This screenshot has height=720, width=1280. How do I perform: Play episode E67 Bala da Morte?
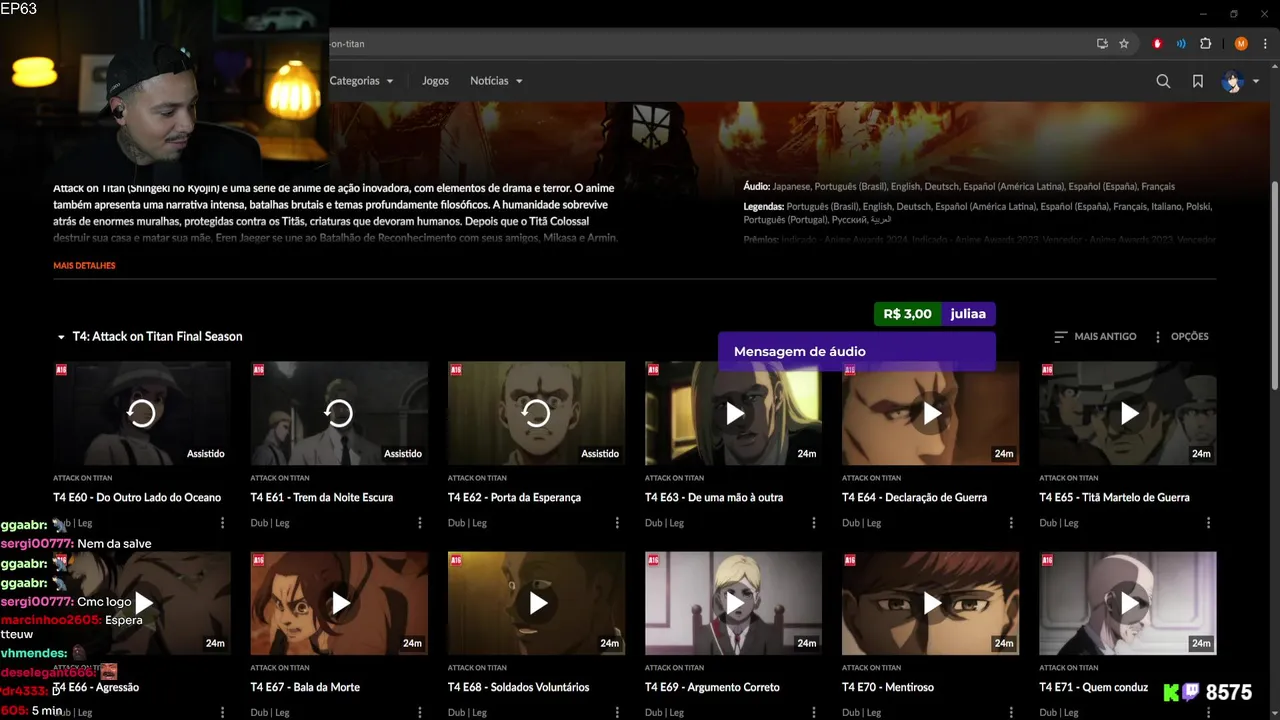(x=339, y=603)
